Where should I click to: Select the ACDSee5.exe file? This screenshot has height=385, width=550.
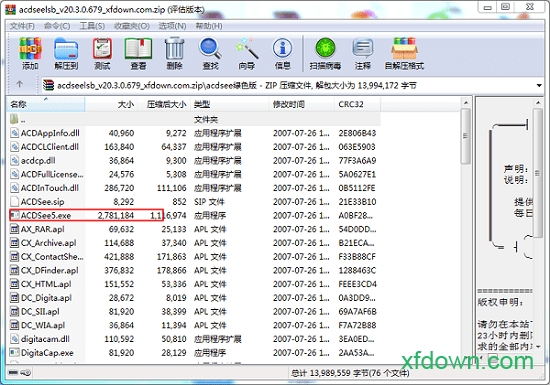click(x=46, y=215)
